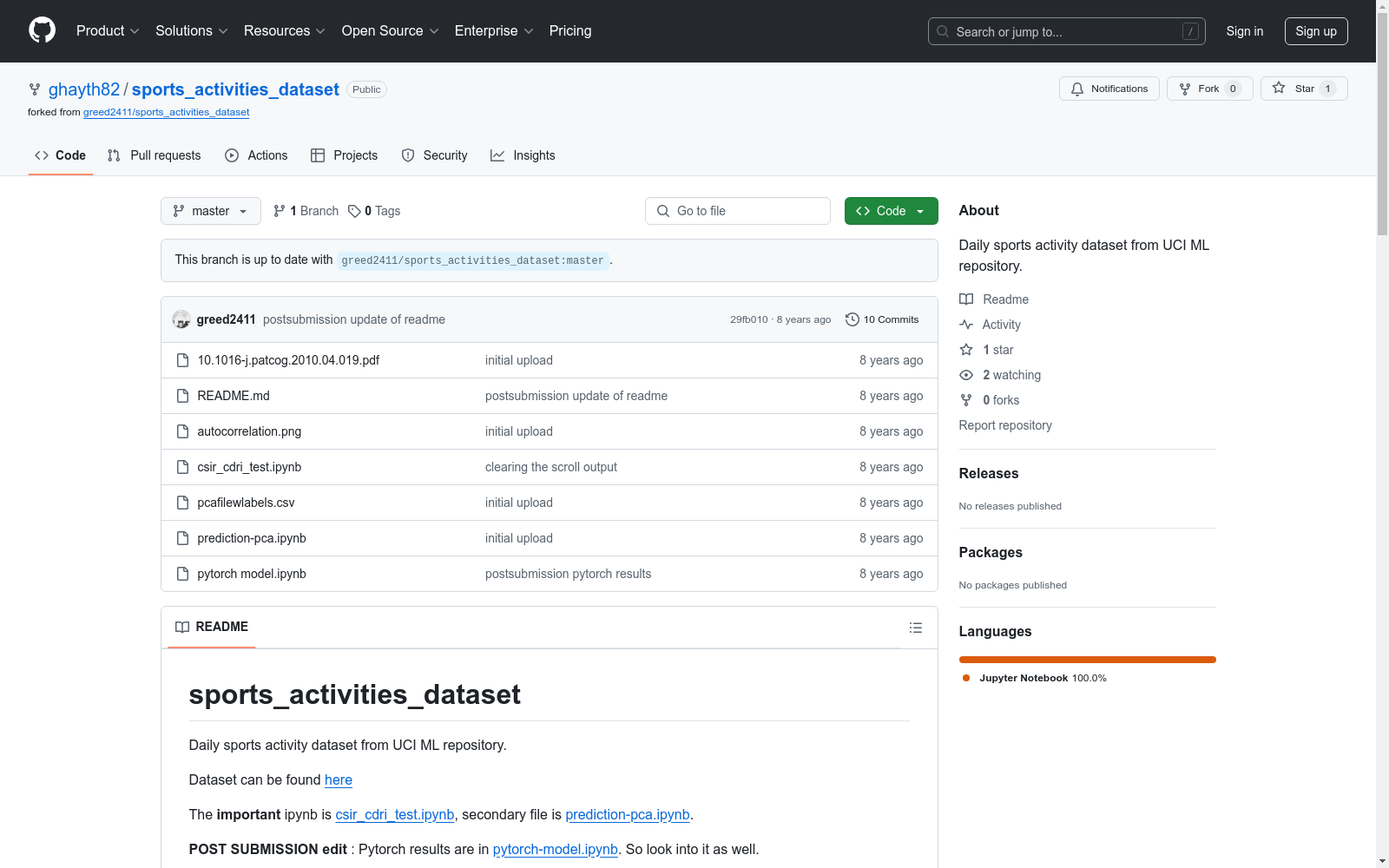Open the Projects tab
Viewport: 1389px width, 868px height.
pyautogui.click(x=345, y=155)
